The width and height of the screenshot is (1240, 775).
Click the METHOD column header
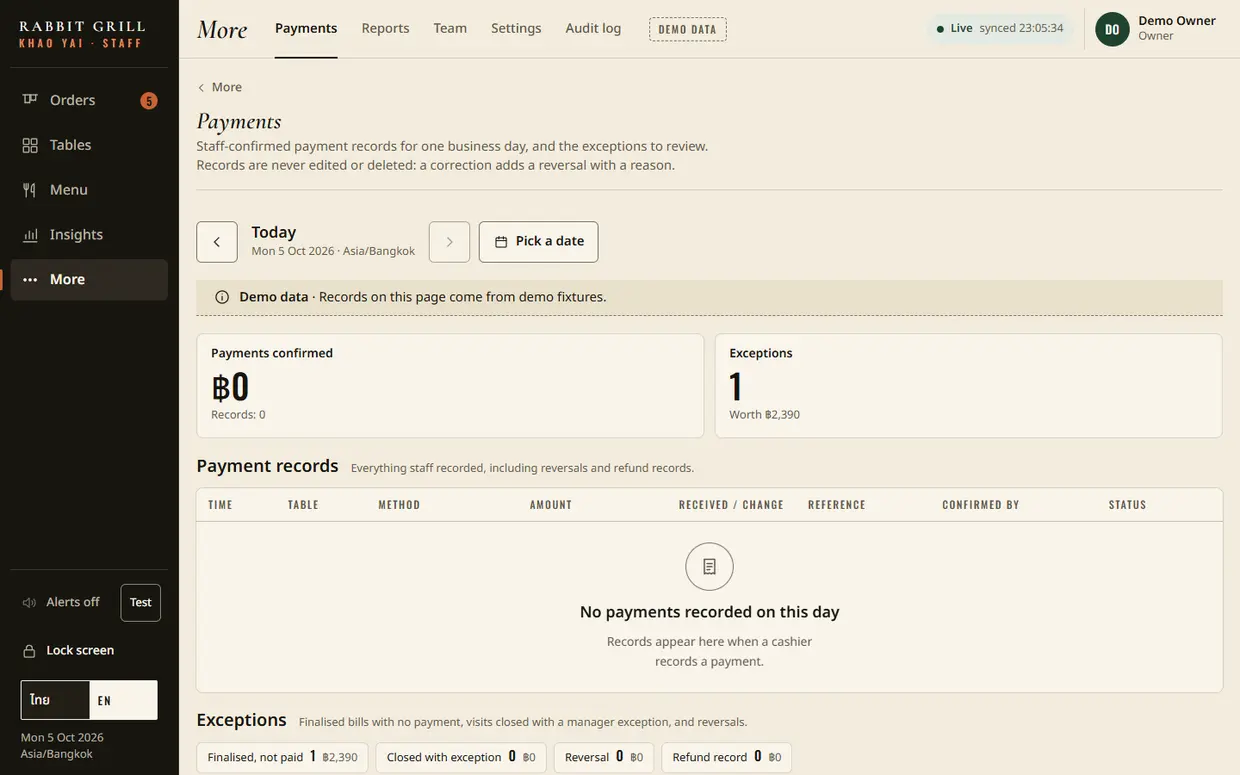tap(399, 505)
